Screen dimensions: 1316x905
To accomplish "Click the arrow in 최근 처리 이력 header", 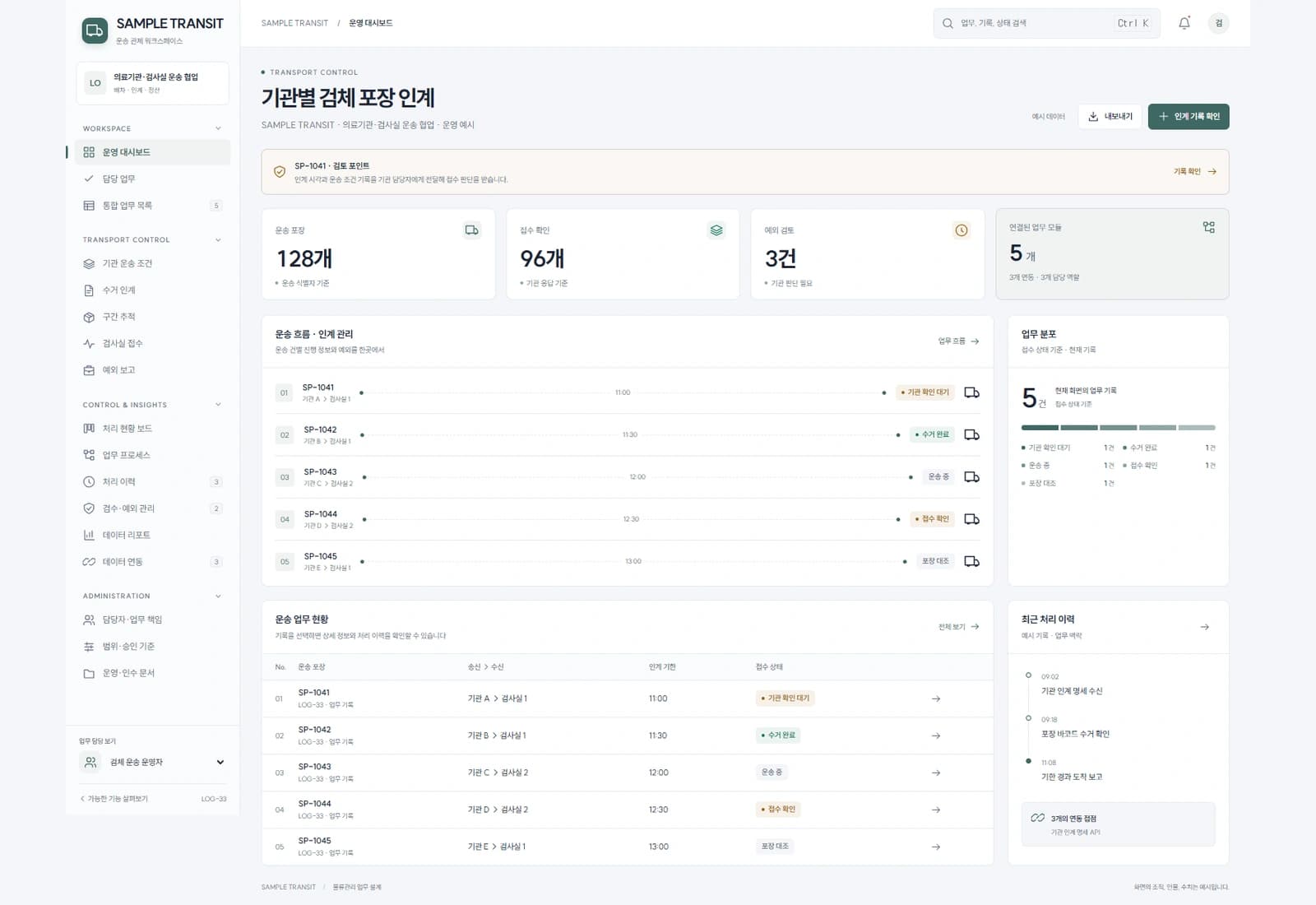I will pyautogui.click(x=1204, y=627).
